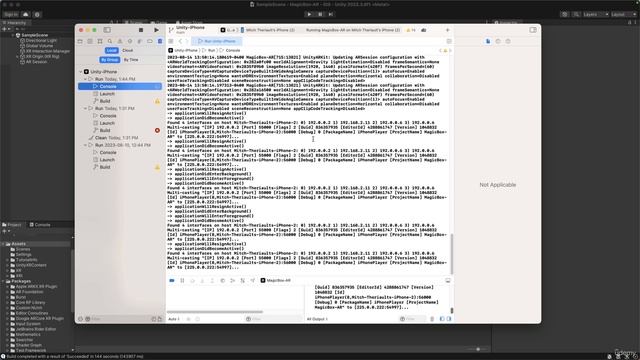Go back in editor history
The image size is (640, 360).
(180, 41)
